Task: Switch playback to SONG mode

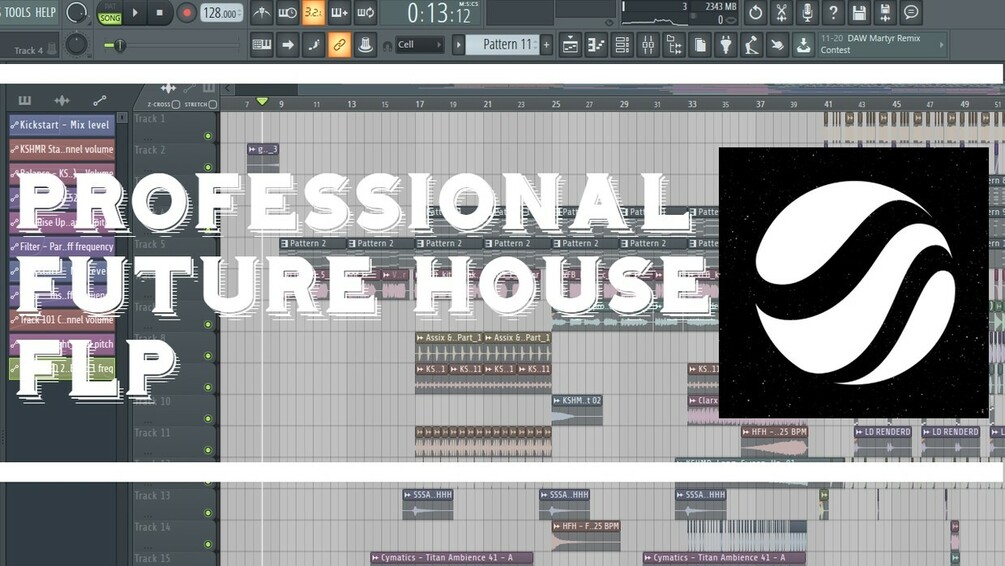Action: click(110, 19)
